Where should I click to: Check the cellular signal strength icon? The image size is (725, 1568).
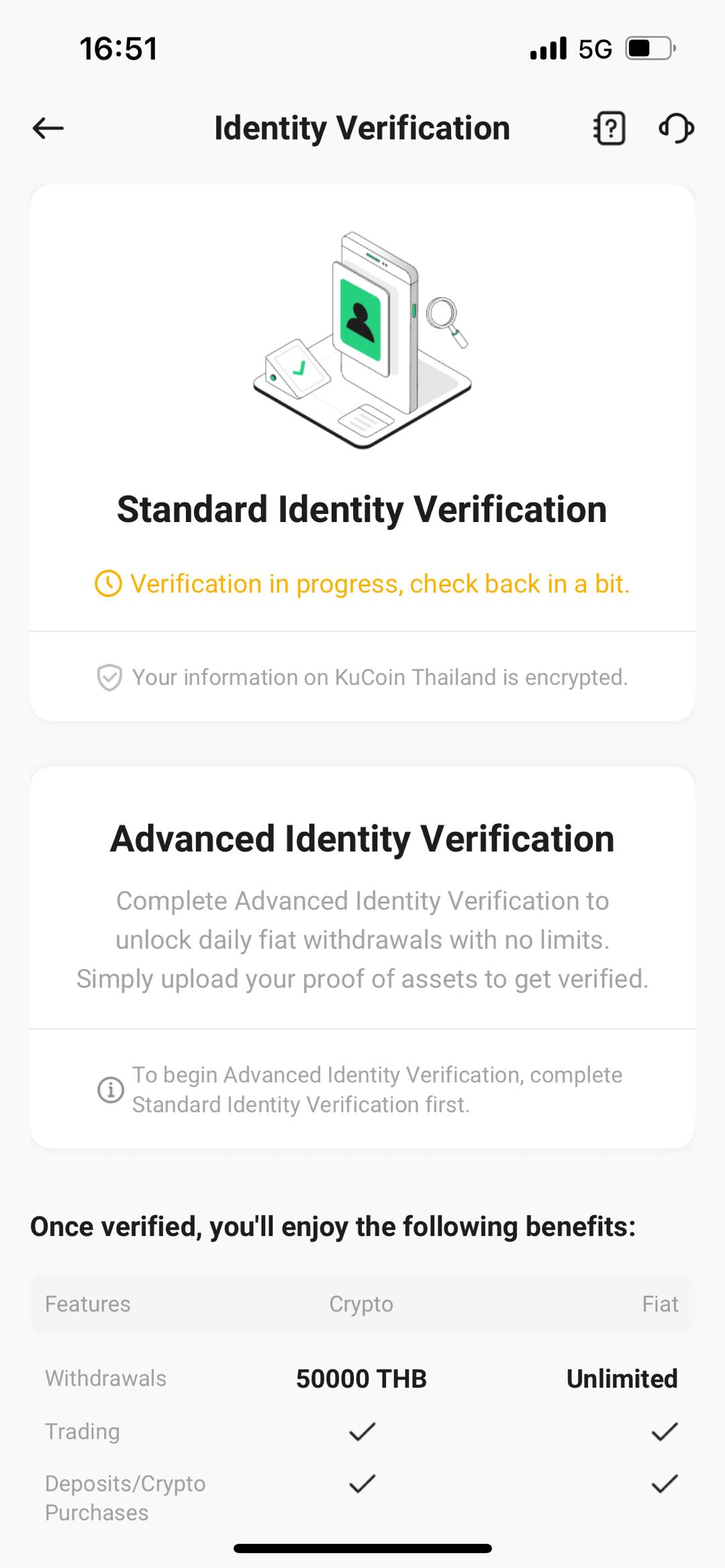548,48
